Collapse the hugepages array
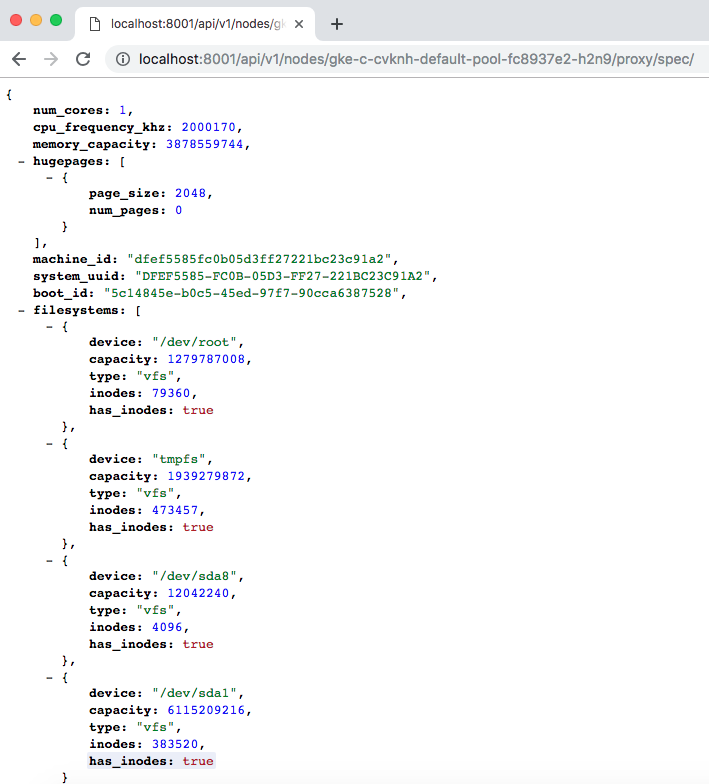The height and width of the screenshot is (784, 709). point(21,162)
